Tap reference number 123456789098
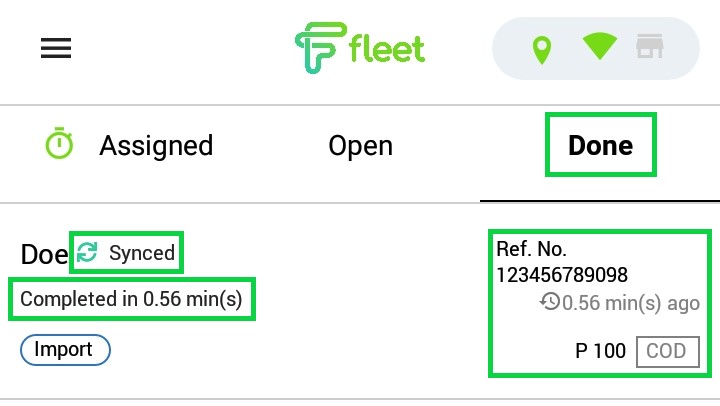The height and width of the screenshot is (406, 720). pos(562,275)
